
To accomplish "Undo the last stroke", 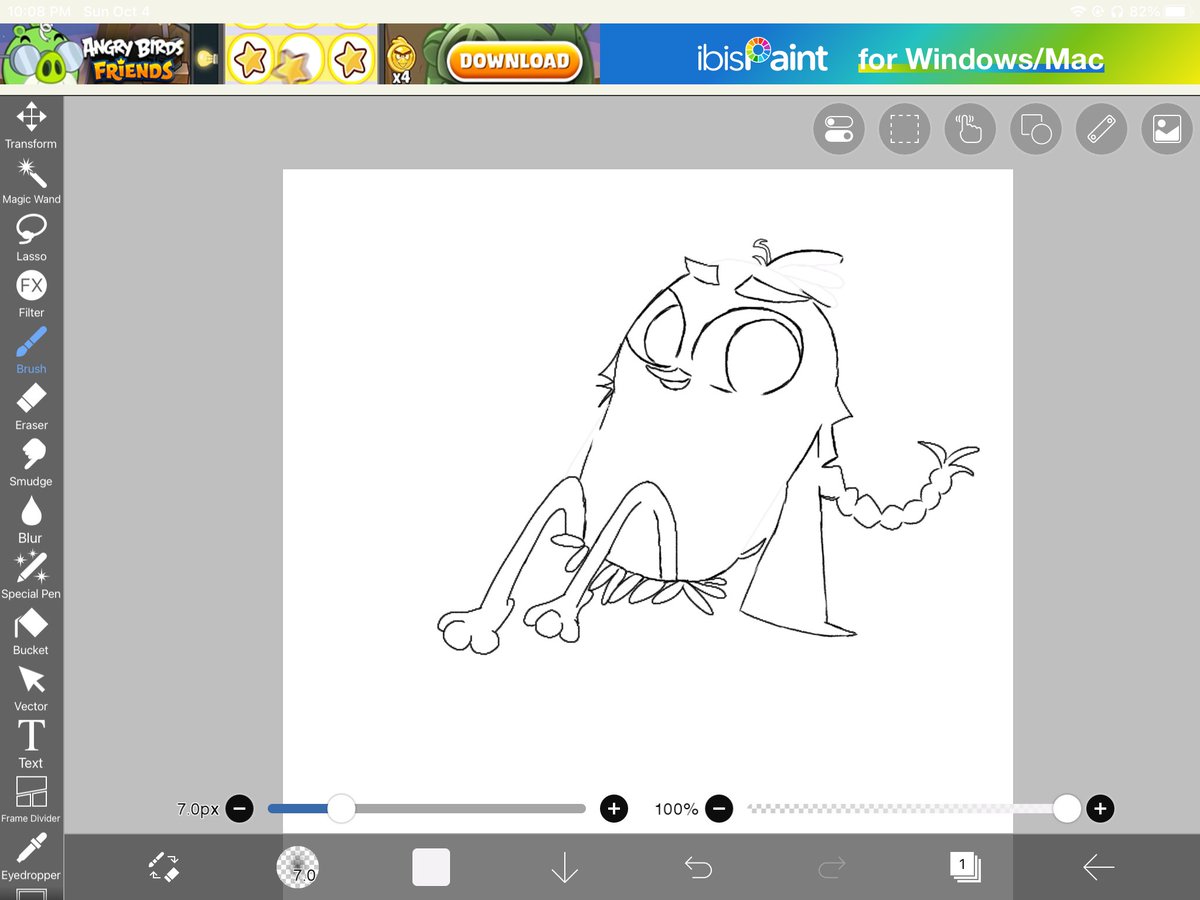I will [x=698, y=867].
